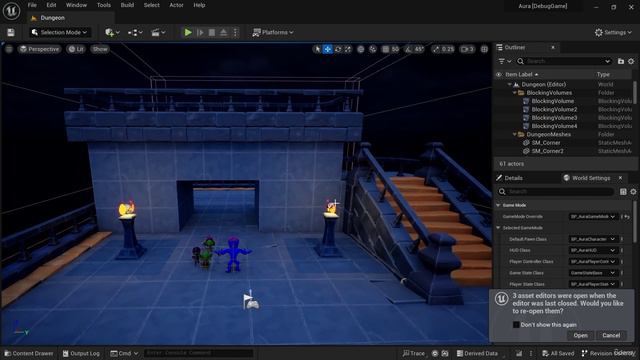Open the Content Drawer
This screenshot has height=360, width=640.
point(29,353)
